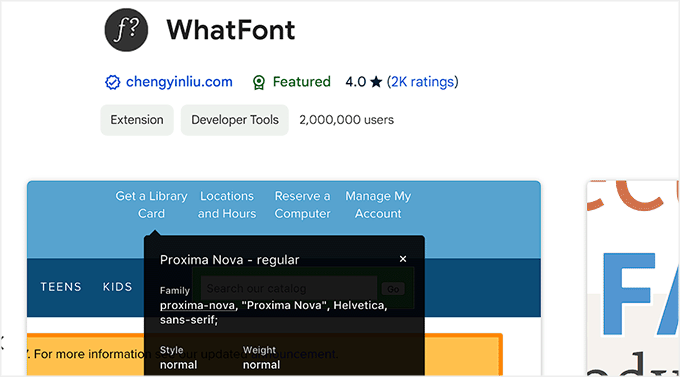
Task: Click the Weight normal value
Action: [261, 365]
